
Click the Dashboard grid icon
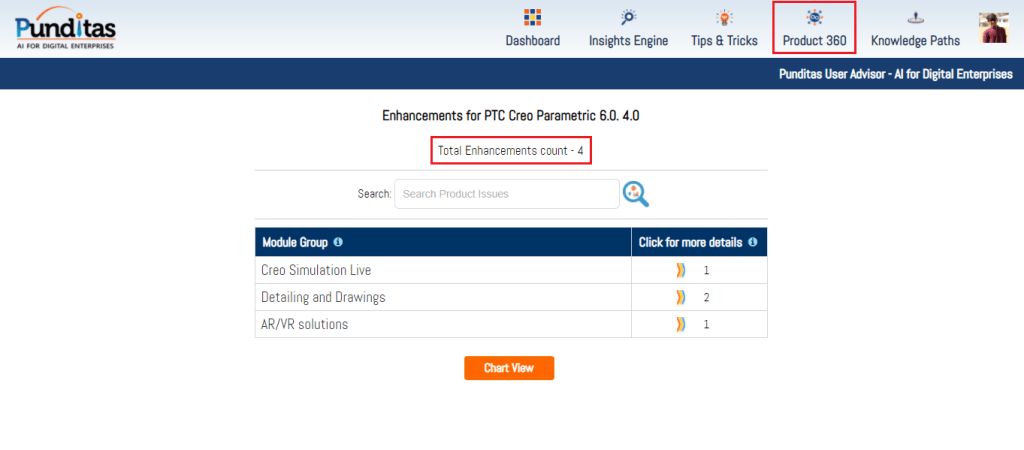(532, 18)
